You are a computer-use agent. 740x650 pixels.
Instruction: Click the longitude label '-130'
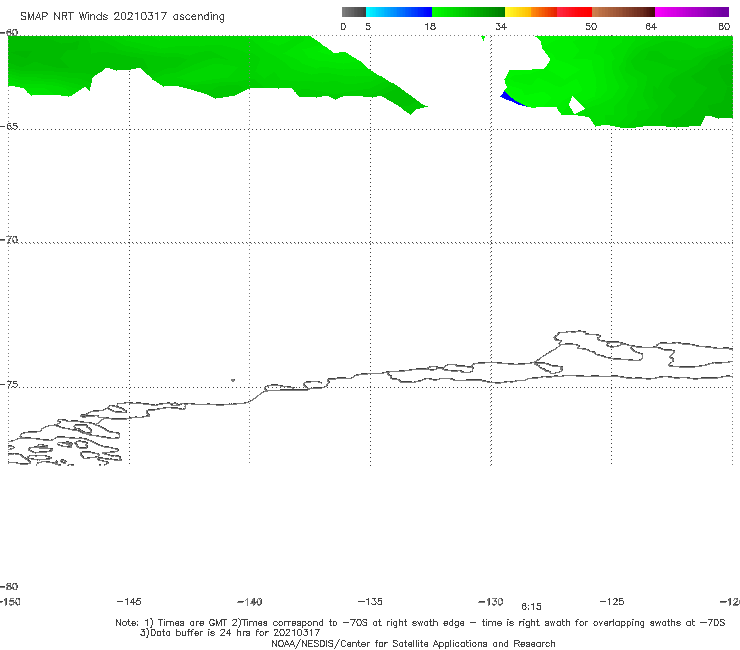point(491,601)
